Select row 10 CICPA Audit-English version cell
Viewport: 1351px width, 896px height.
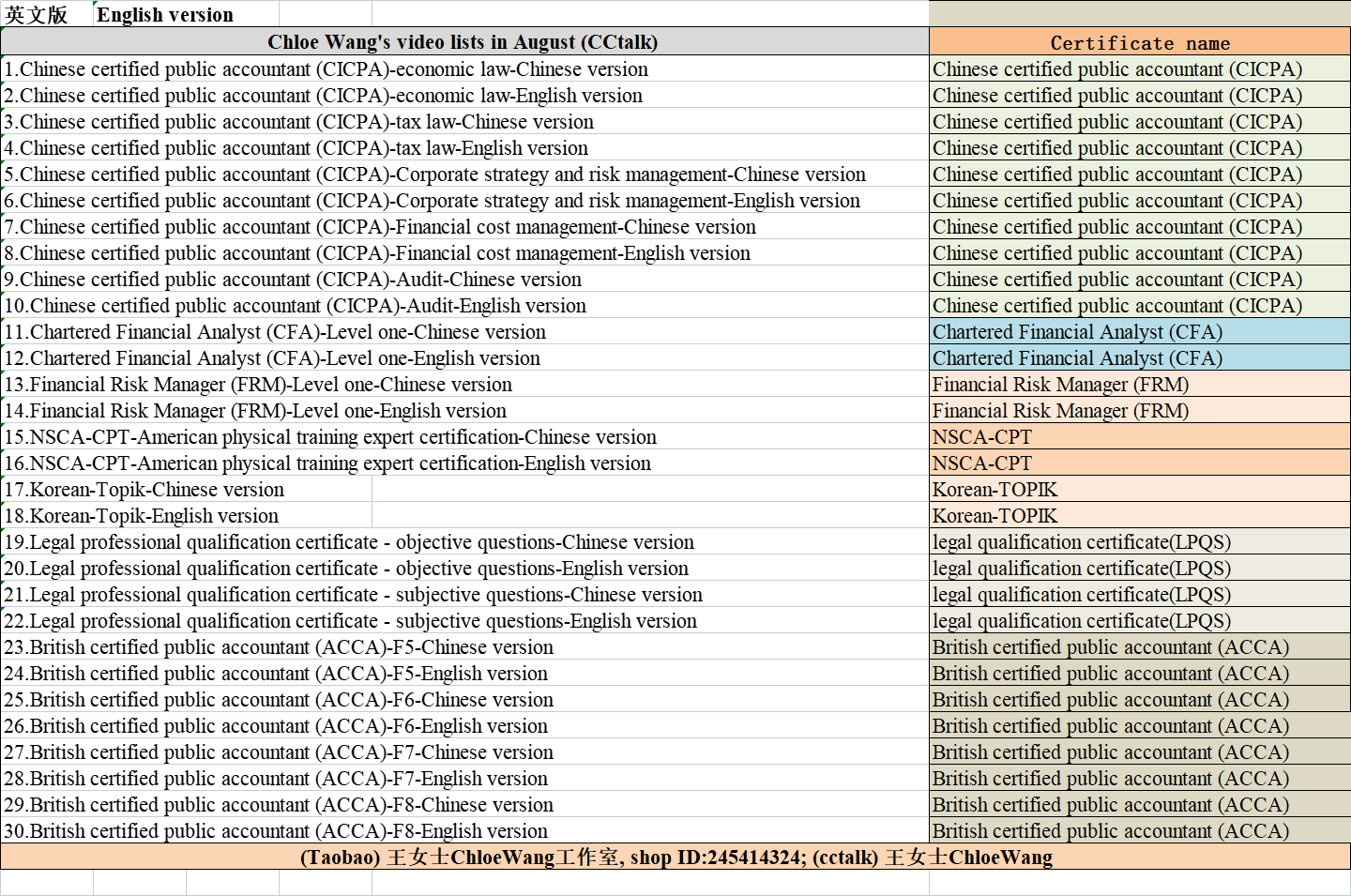[x=296, y=306]
